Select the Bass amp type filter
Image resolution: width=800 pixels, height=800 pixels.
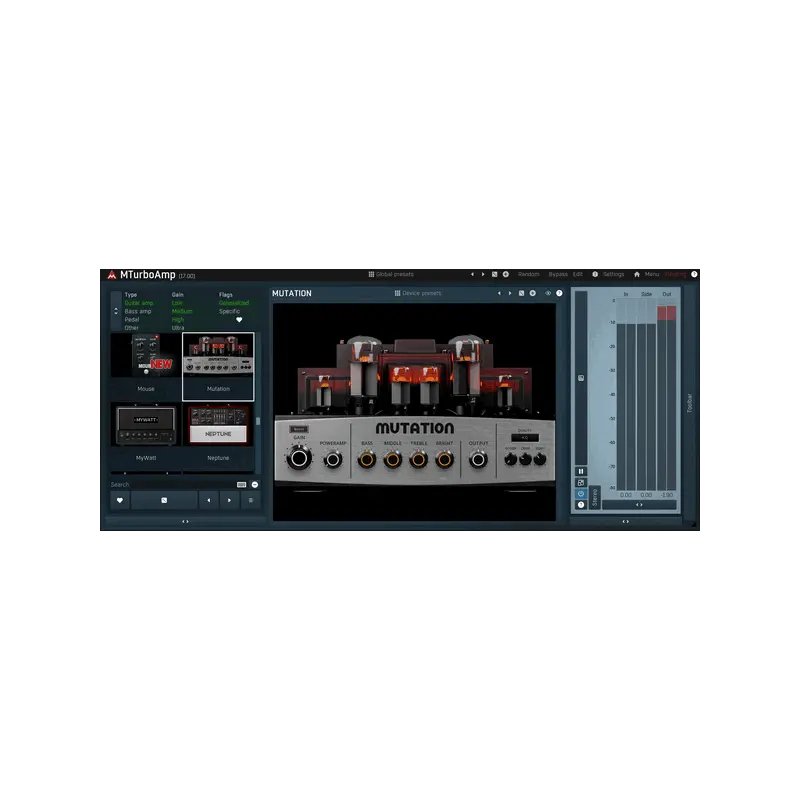pos(138,311)
